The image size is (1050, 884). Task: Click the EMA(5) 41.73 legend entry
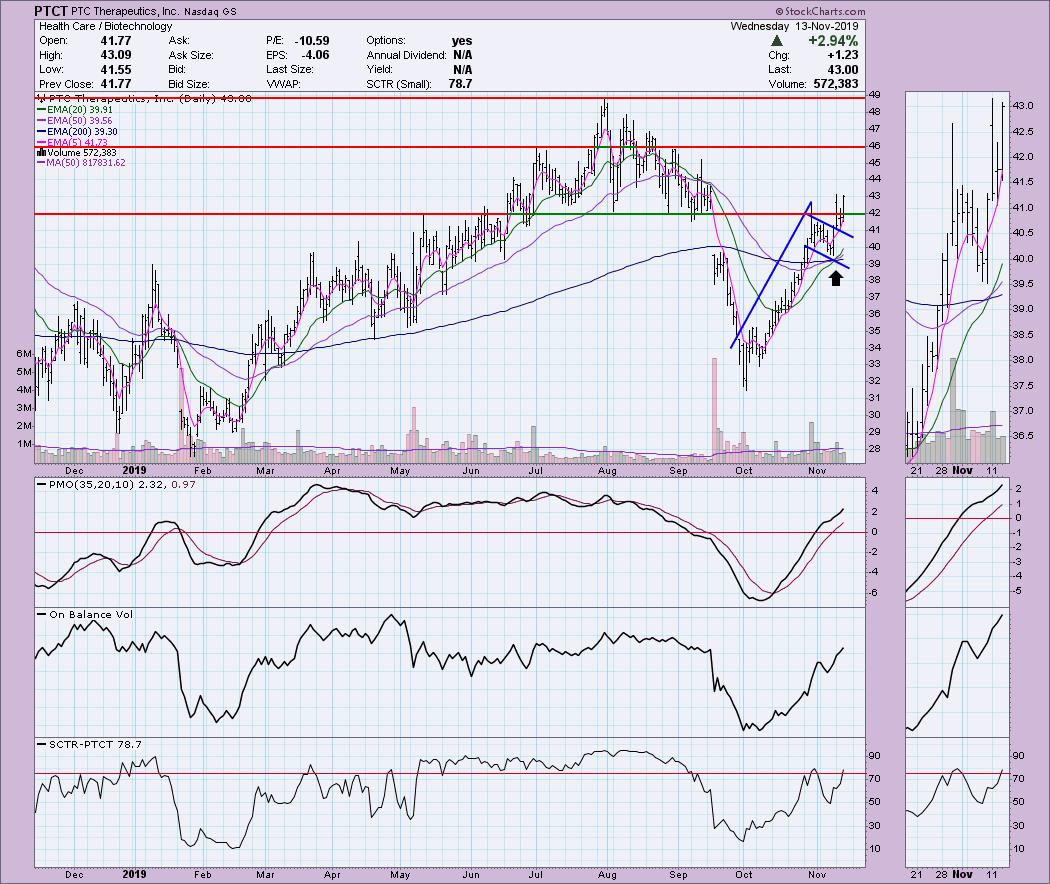coord(73,143)
